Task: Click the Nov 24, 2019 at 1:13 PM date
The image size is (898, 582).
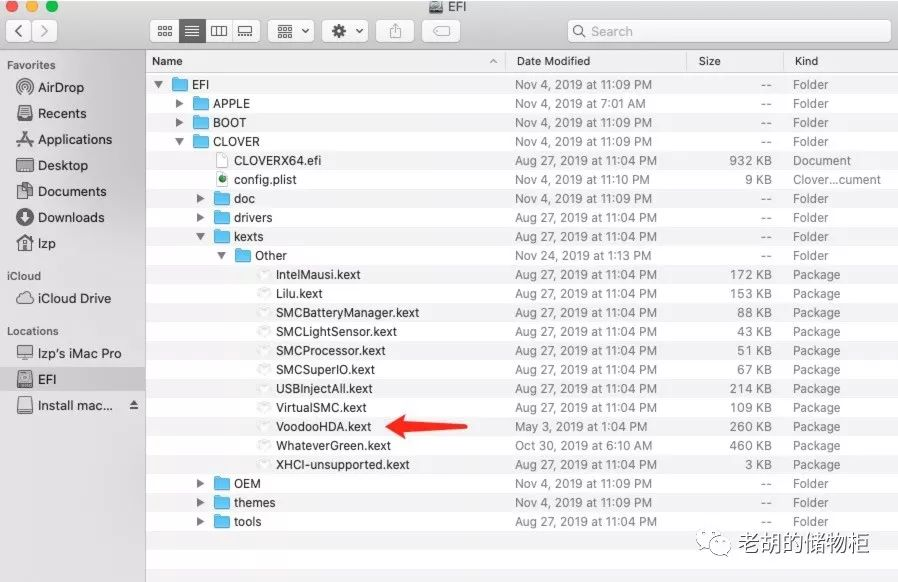Action: pos(583,255)
